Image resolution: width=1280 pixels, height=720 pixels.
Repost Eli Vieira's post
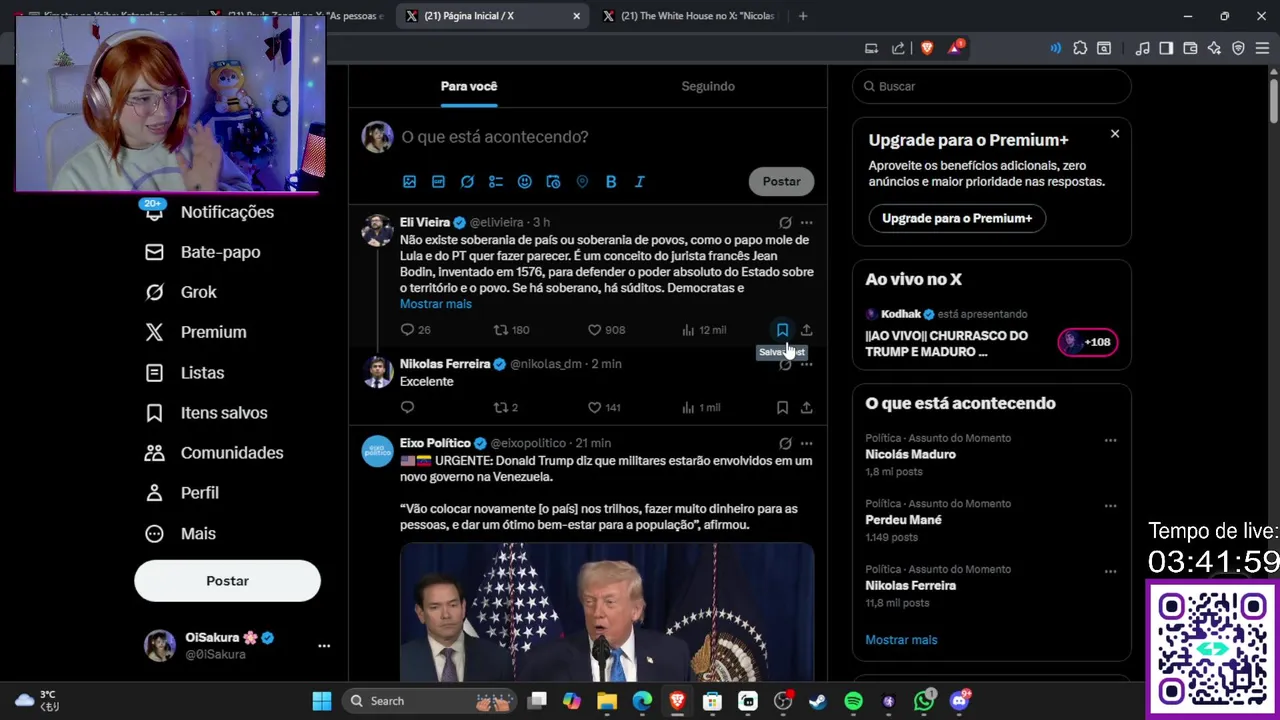(x=502, y=330)
